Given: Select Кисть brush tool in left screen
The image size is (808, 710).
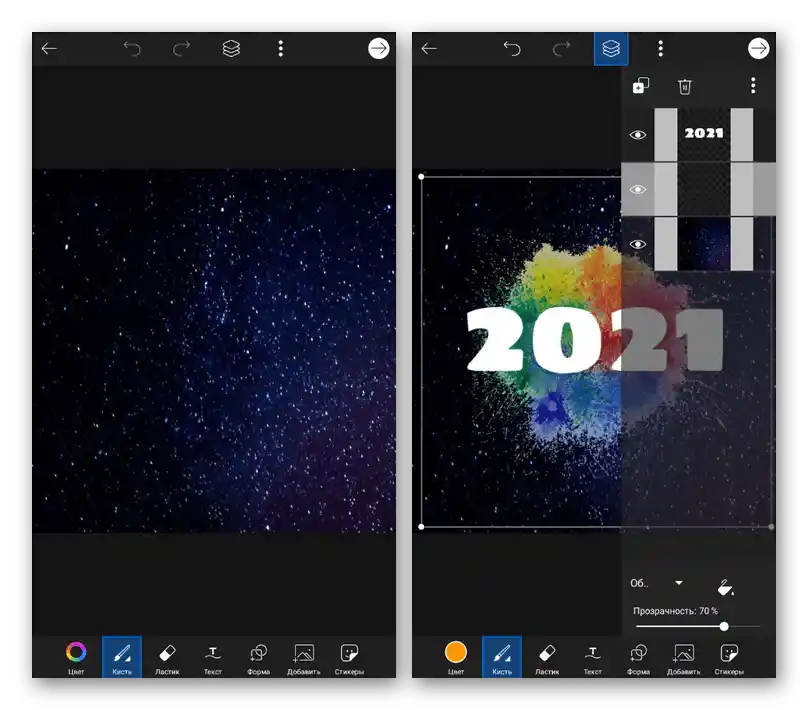Looking at the screenshot, I should (122, 657).
